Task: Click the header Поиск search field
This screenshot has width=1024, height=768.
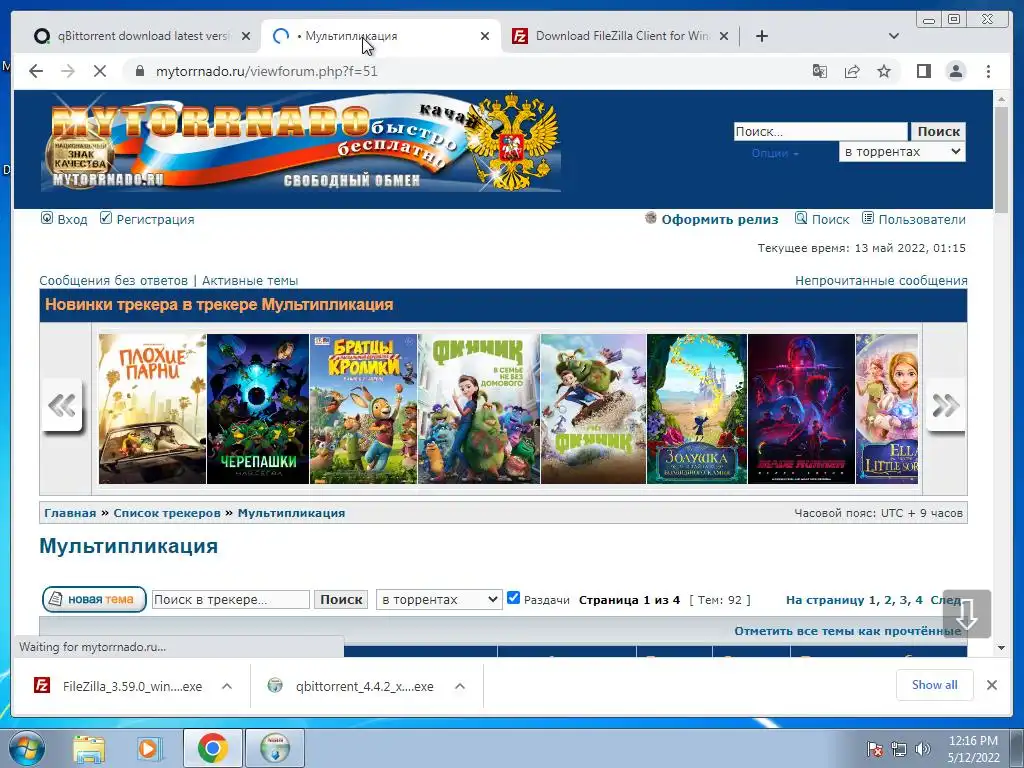Action: [x=820, y=131]
